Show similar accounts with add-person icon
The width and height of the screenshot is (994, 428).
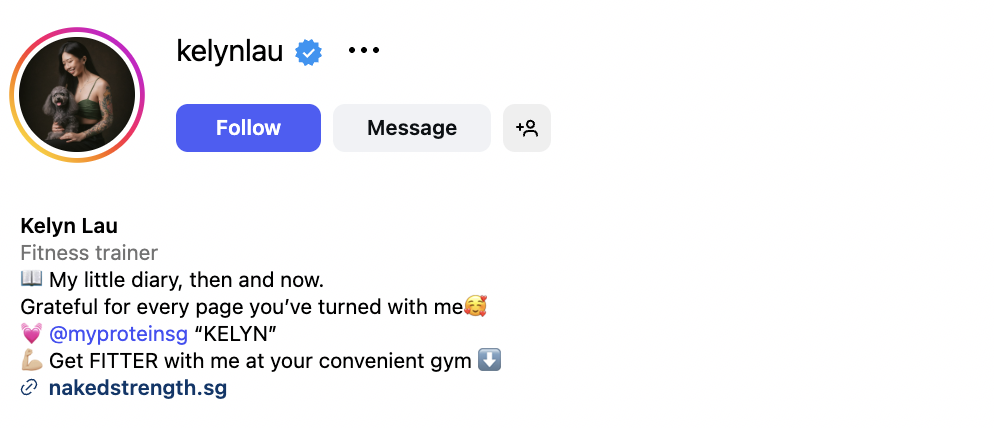527,128
